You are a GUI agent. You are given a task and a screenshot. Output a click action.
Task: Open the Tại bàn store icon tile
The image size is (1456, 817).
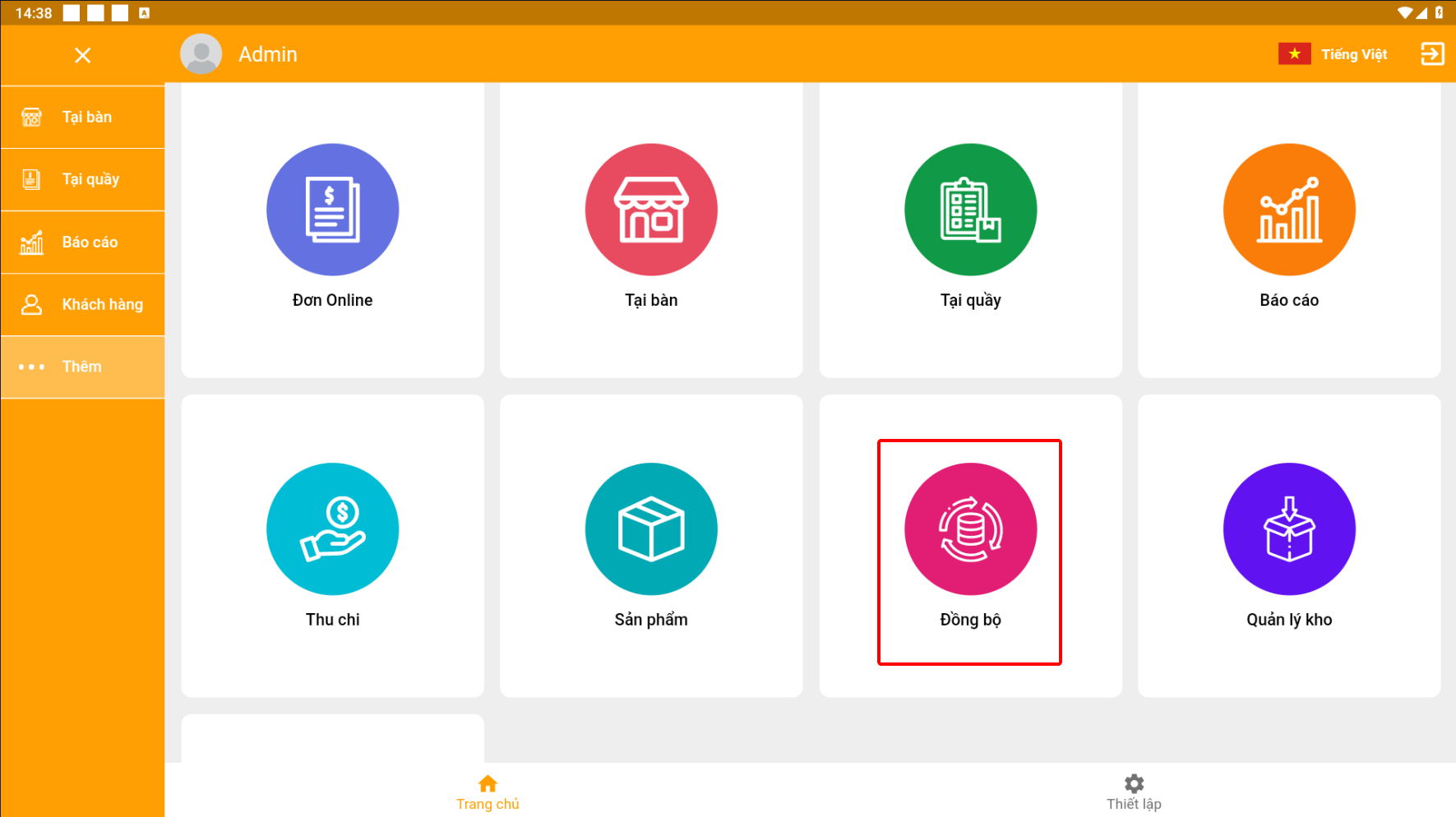pos(651,210)
